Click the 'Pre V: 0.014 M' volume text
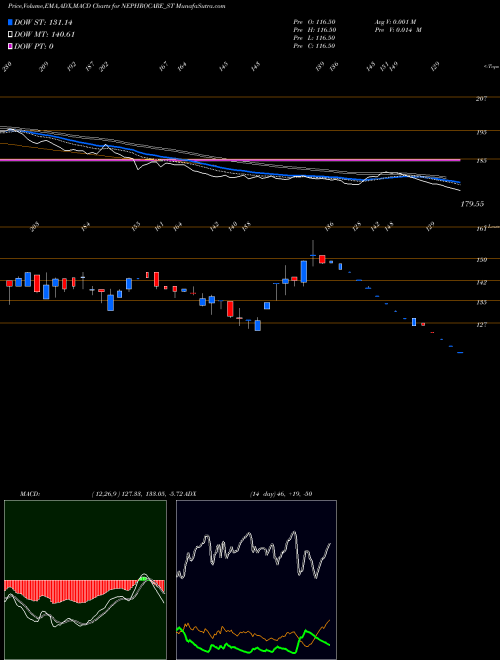The width and height of the screenshot is (500, 660). [398, 30]
